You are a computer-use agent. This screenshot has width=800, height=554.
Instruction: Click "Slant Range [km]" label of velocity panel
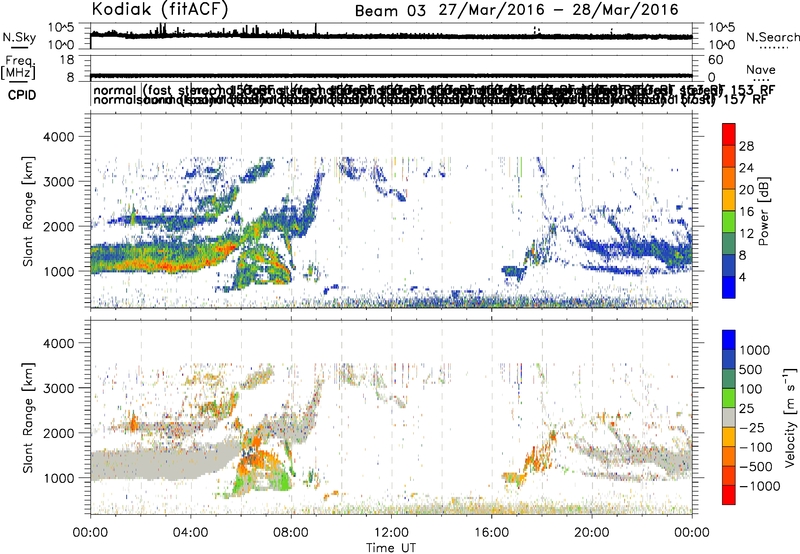[x=28, y=417]
